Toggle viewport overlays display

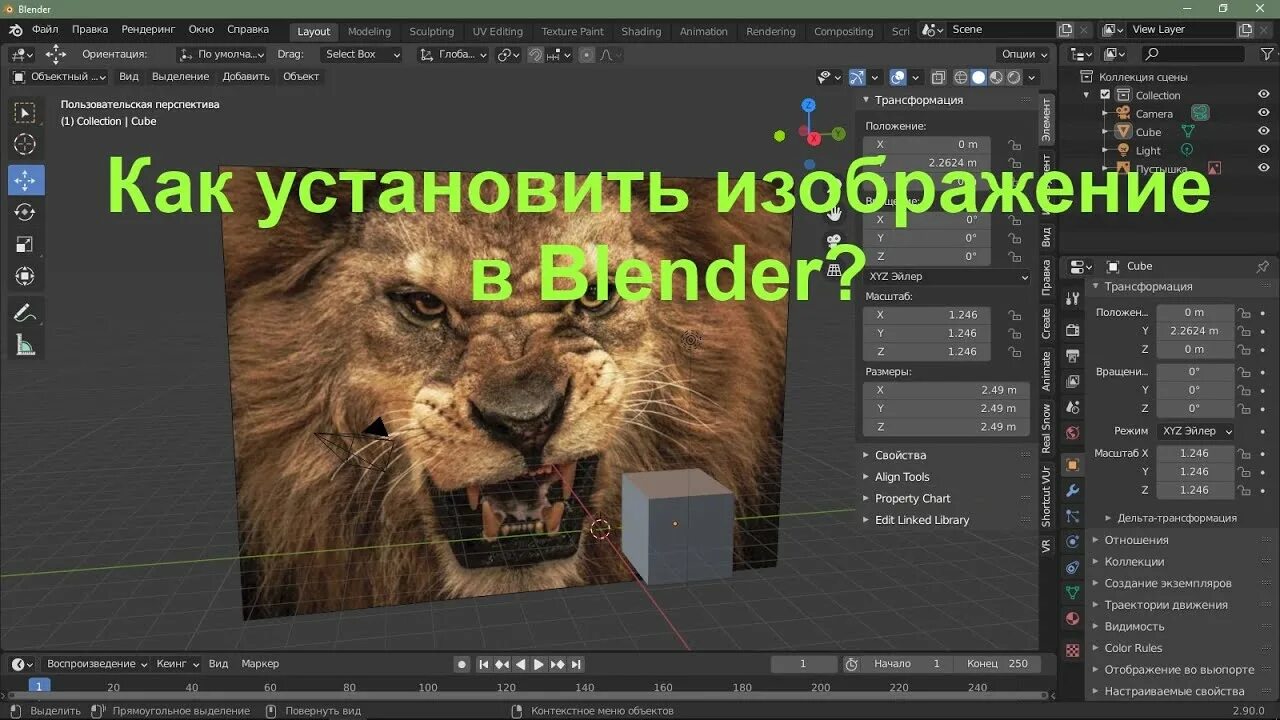coord(898,77)
